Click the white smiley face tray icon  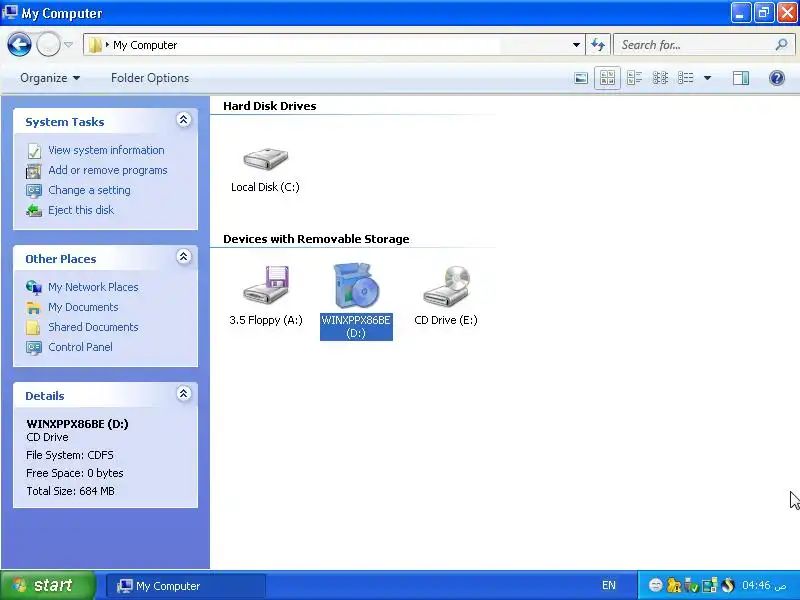tap(656, 585)
